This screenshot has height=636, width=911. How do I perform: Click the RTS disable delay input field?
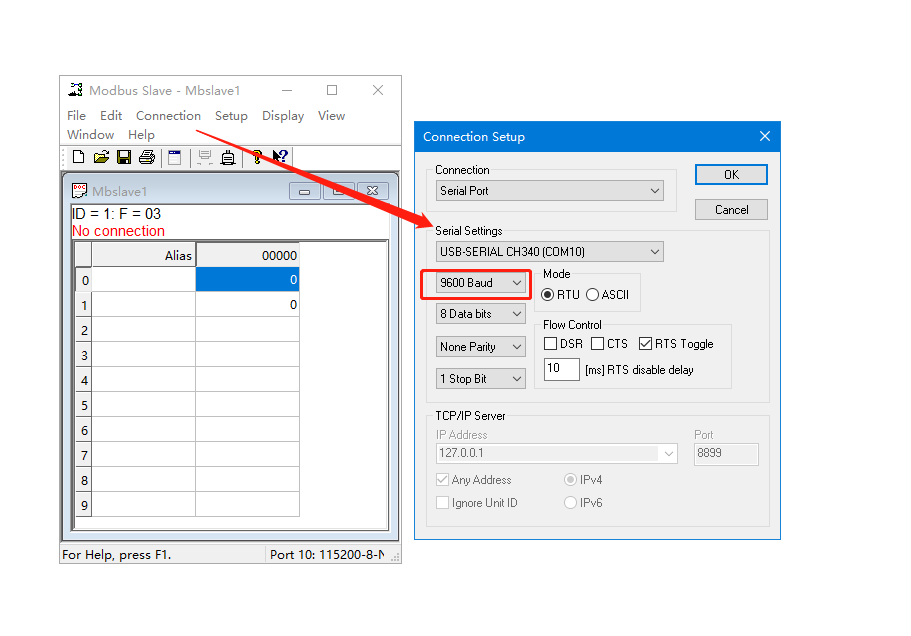click(x=561, y=370)
